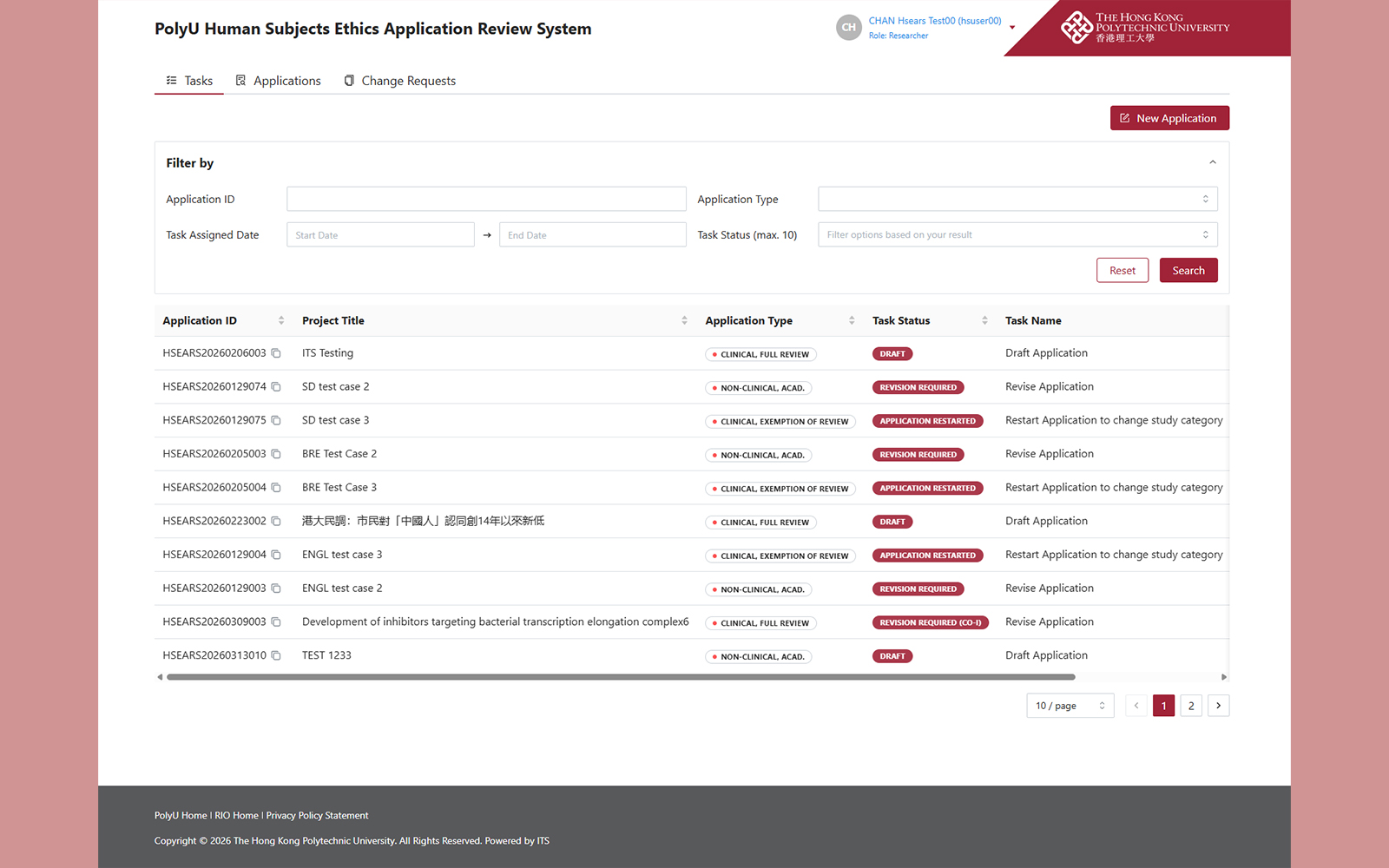Click Draft Application task for TEST 1233
Viewport: 1389px width, 868px height.
[x=1046, y=655]
